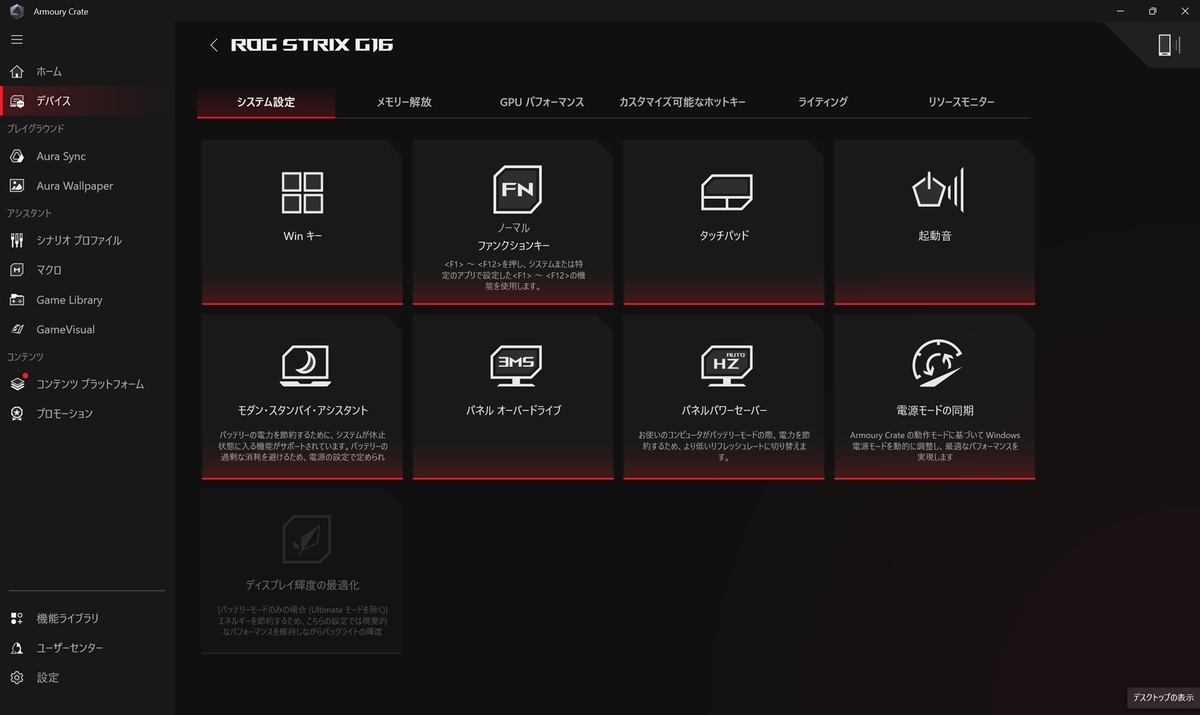The image size is (1200, 715).
Task: Click the Content Platform icon
Action: [x=16, y=384]
